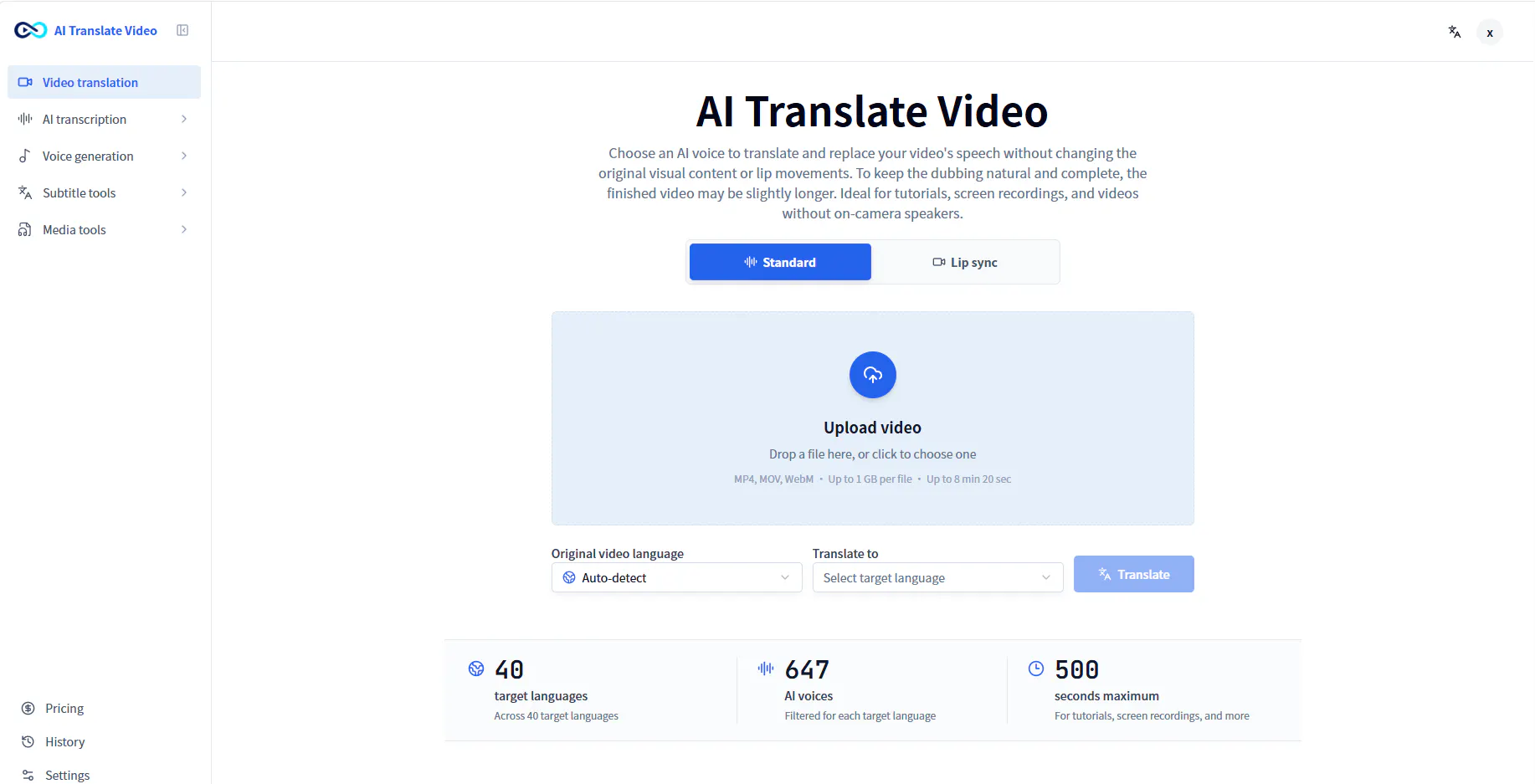Expand the Voice generation submenu chevron
The image size is (1535, 784).
pos(184,156)
